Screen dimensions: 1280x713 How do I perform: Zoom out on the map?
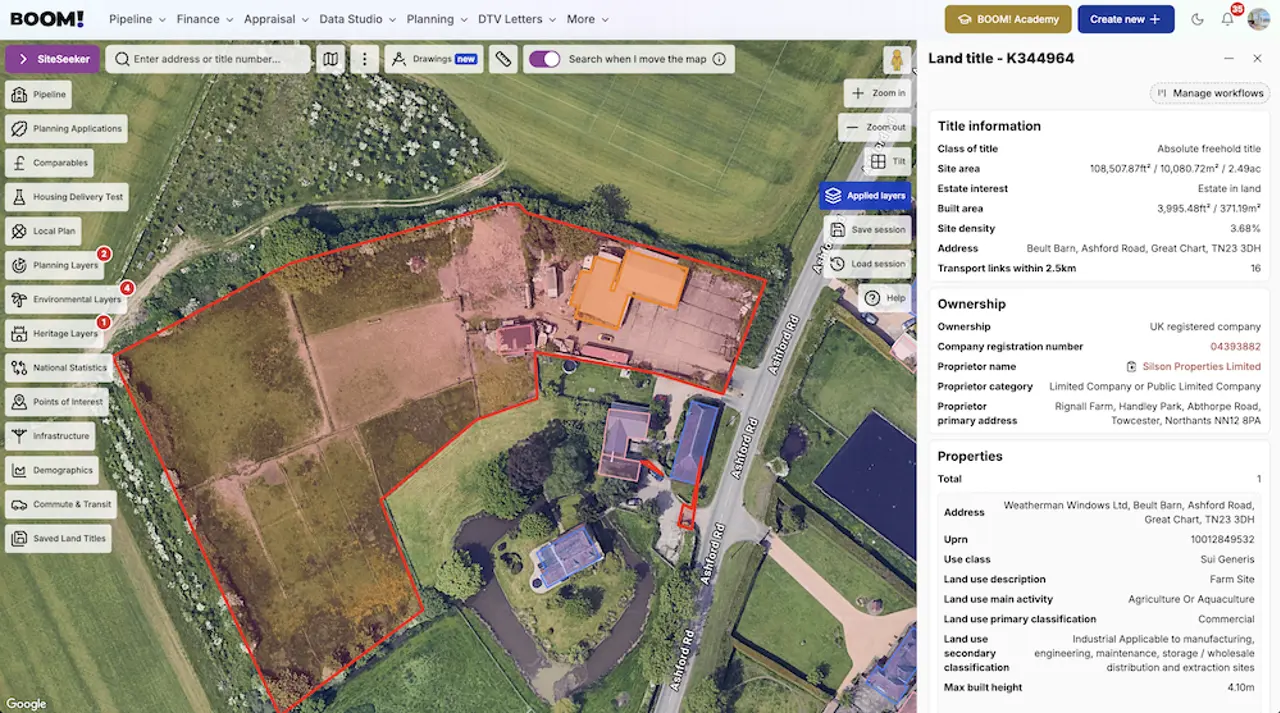click(x=874, y=127)
